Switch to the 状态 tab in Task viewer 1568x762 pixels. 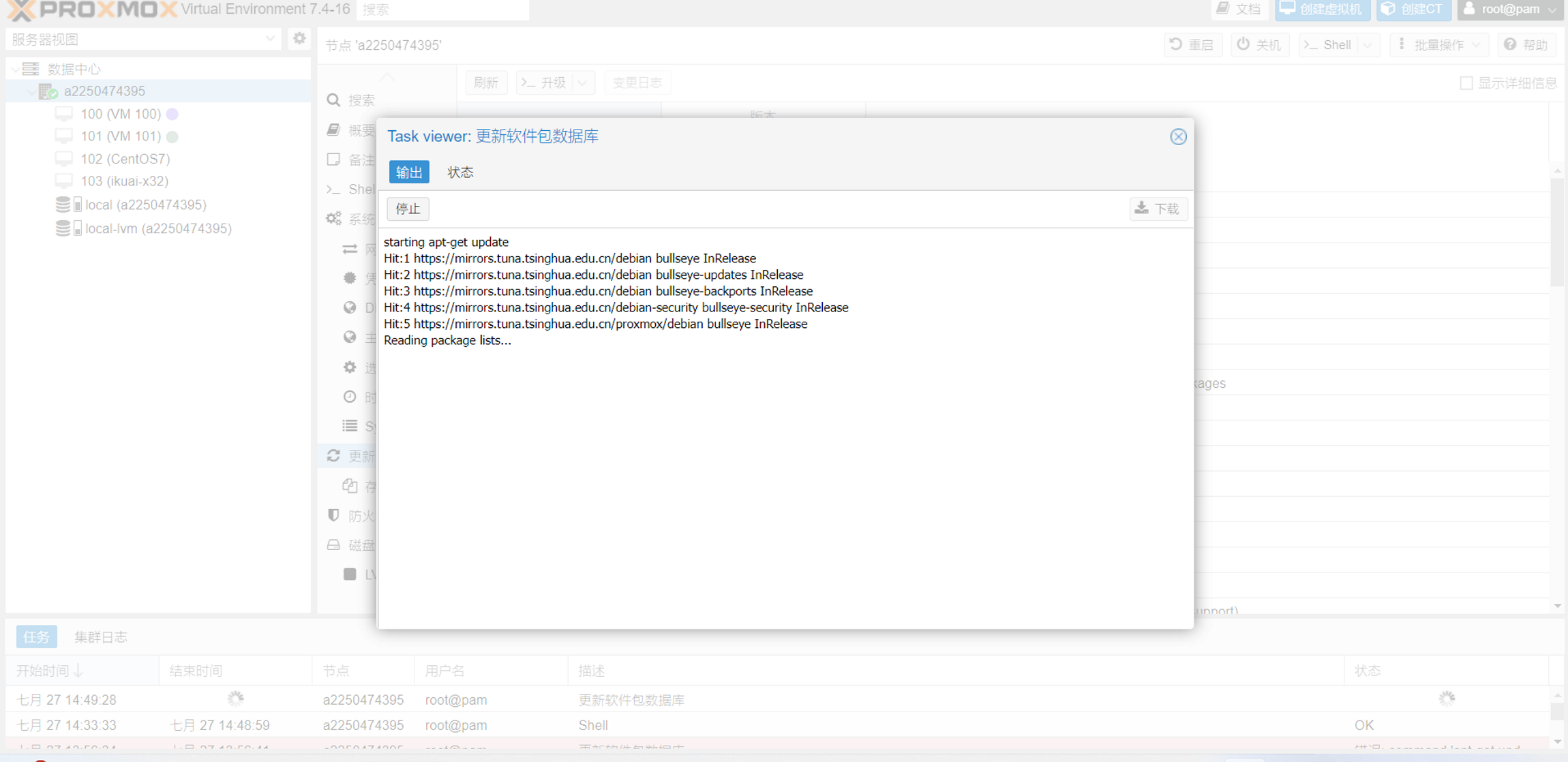point(460,172)
